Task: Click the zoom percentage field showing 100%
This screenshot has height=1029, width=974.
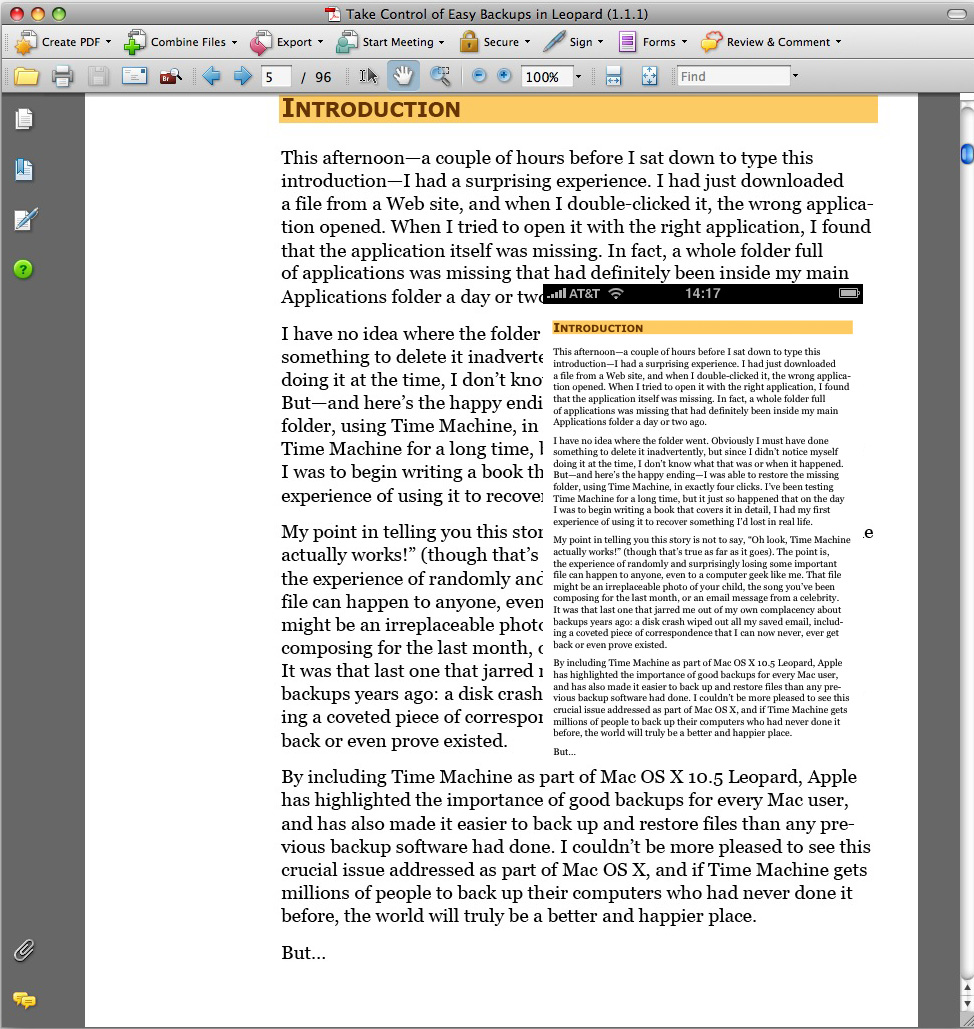Action: point(546,77)
